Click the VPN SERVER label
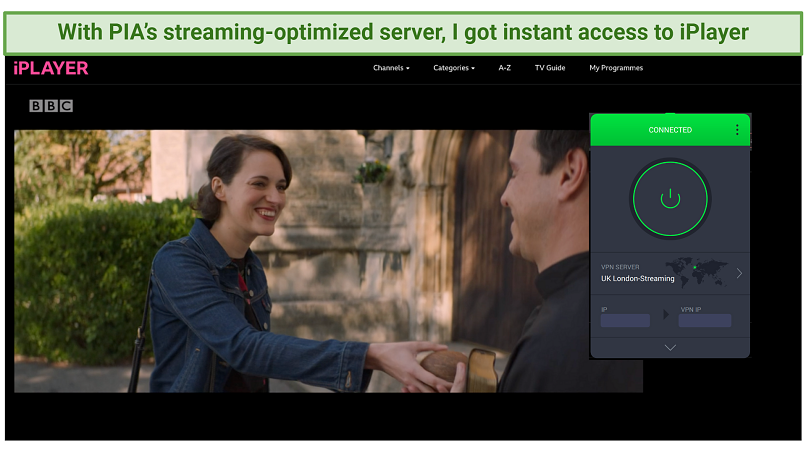 click(x=620, y=267)
